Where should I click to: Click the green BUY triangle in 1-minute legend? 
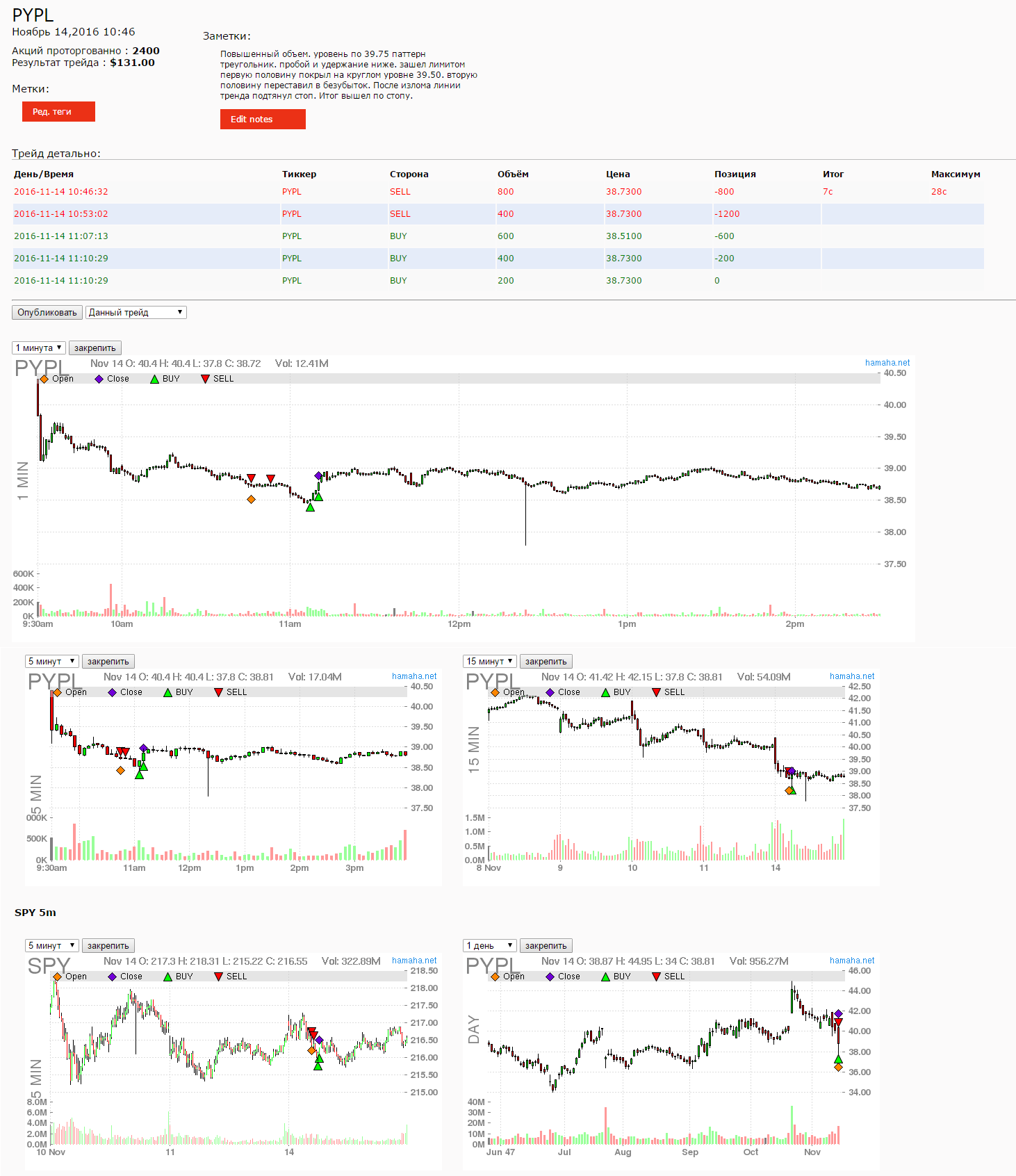click(154, 379)
